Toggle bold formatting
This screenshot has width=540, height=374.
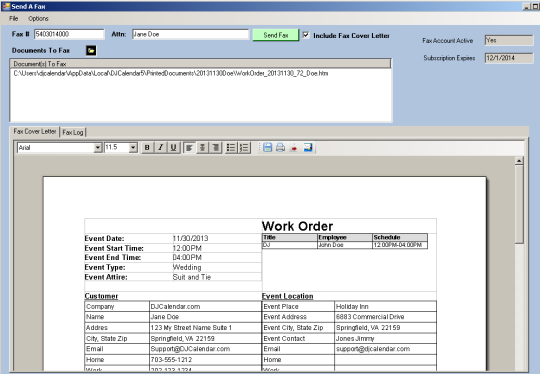[147, 148]
